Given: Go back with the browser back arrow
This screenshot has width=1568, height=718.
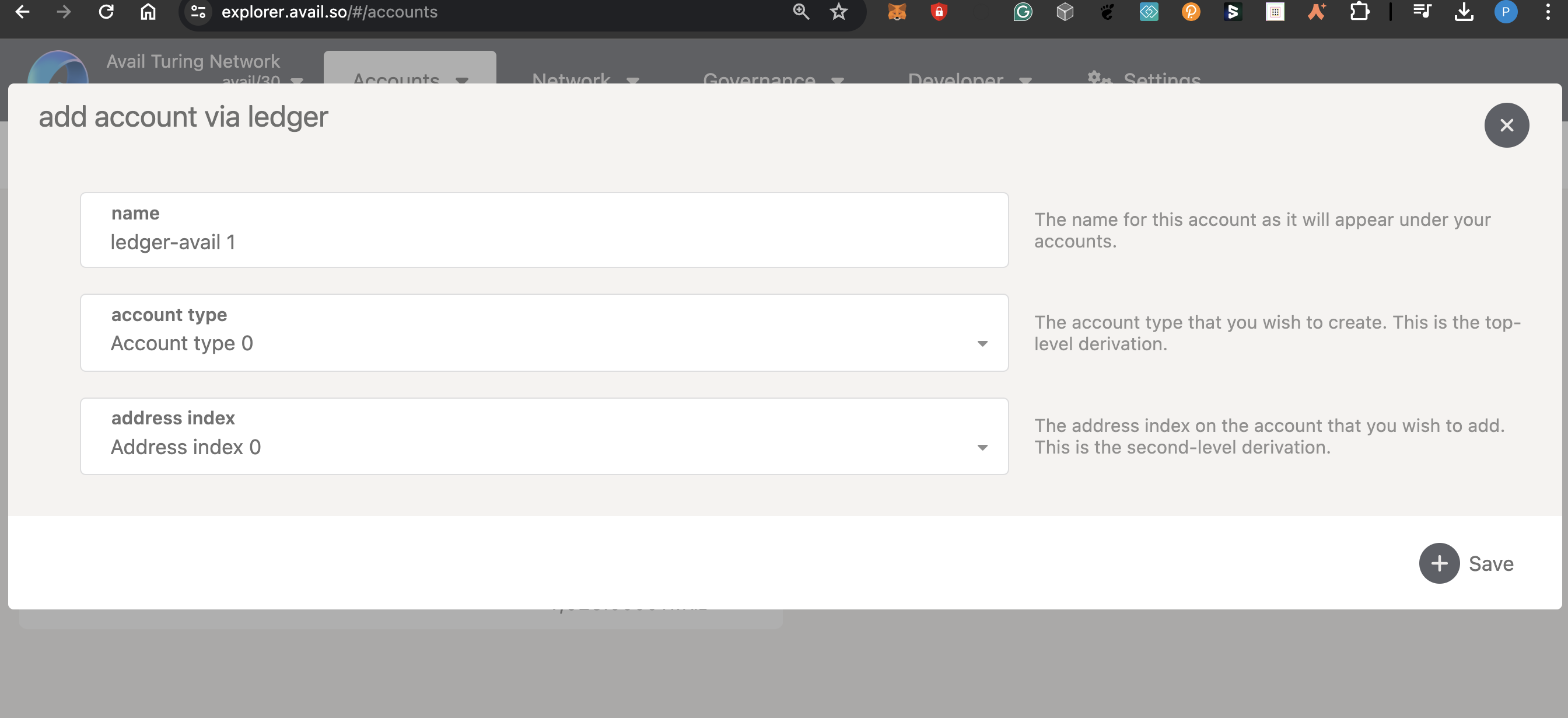Looking at the screenshot, I should point(23,12).
